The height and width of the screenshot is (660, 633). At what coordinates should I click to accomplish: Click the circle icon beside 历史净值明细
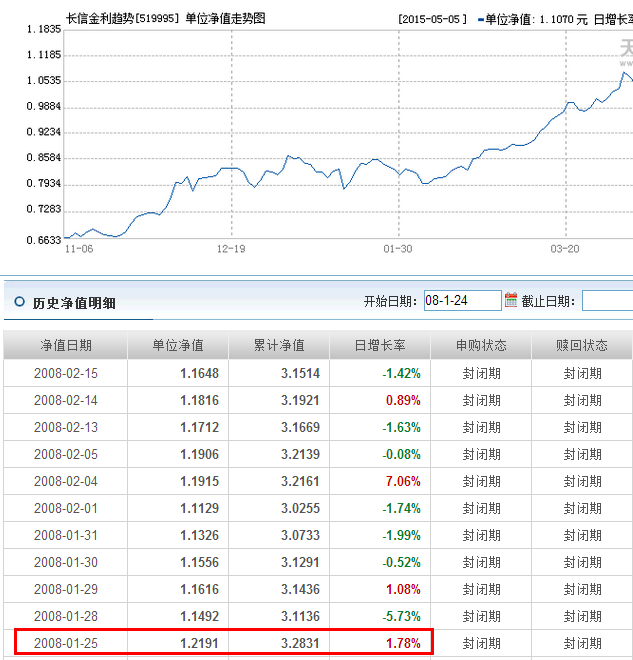coord(19,302)
